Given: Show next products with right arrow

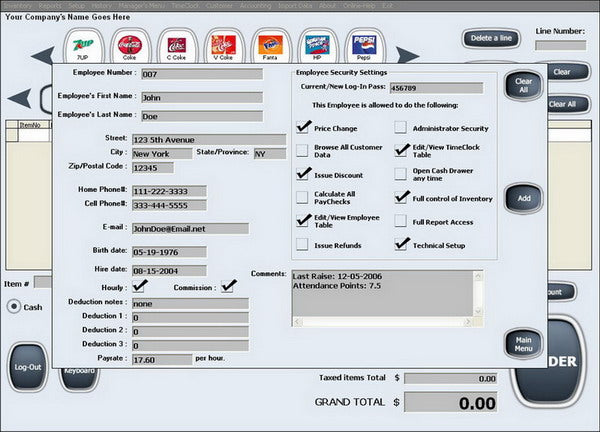Looking at the screenshot, I should [407, 55].
